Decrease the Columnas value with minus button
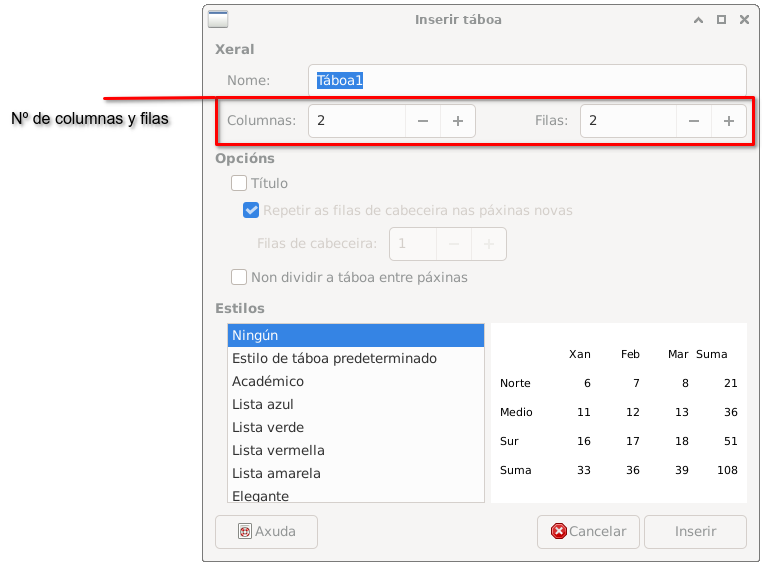771x566 pixels. pos(423,121)
